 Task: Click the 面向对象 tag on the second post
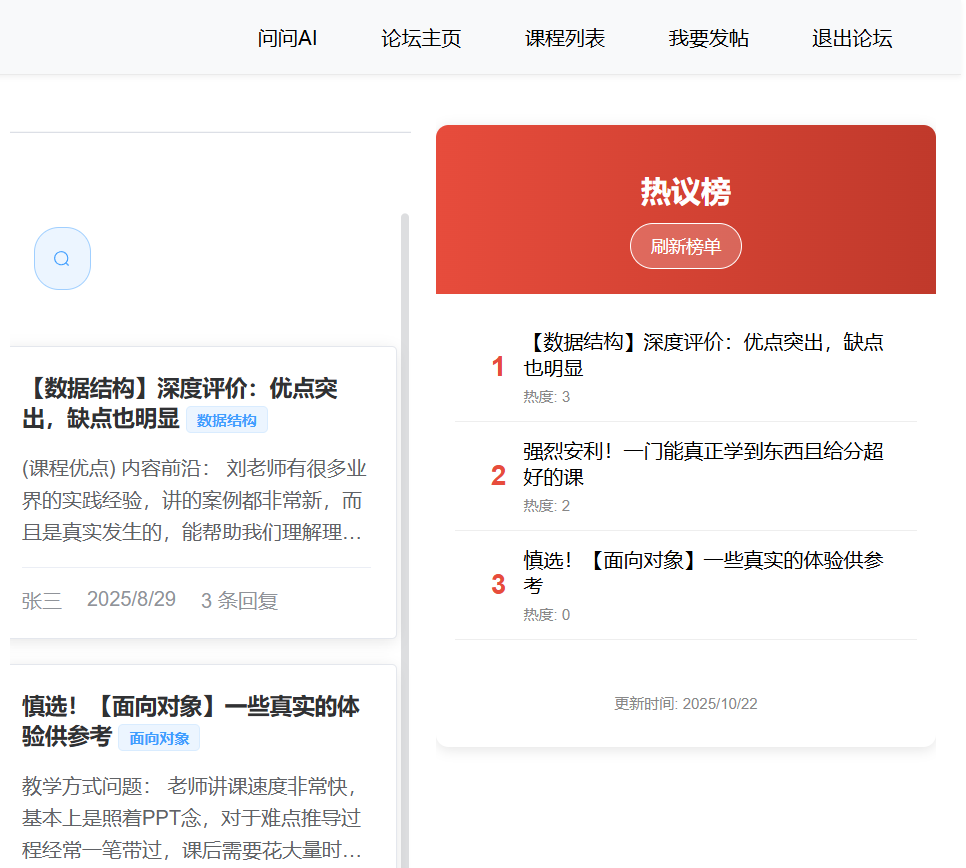point(159,738)
